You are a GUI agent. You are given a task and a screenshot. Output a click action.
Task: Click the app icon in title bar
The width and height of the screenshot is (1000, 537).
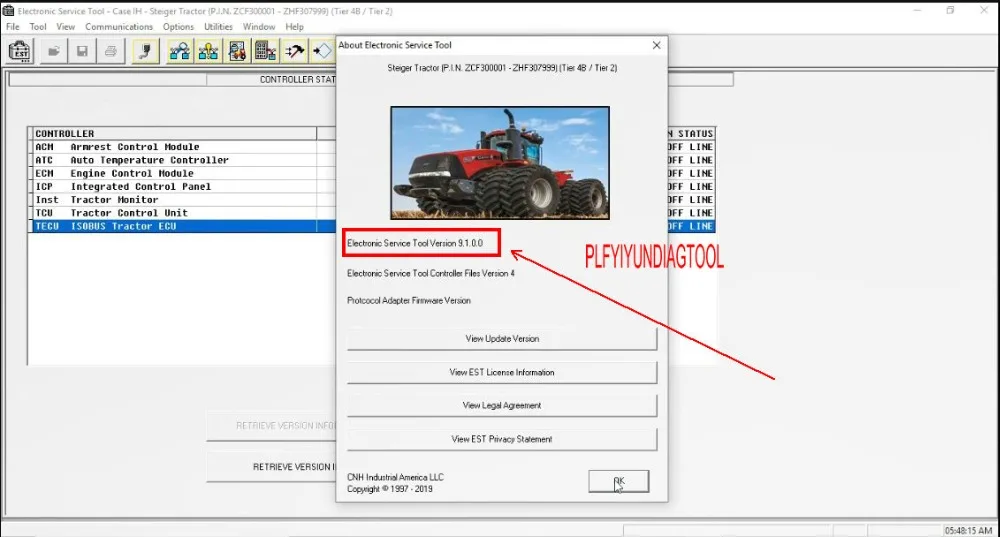[8, 11]
